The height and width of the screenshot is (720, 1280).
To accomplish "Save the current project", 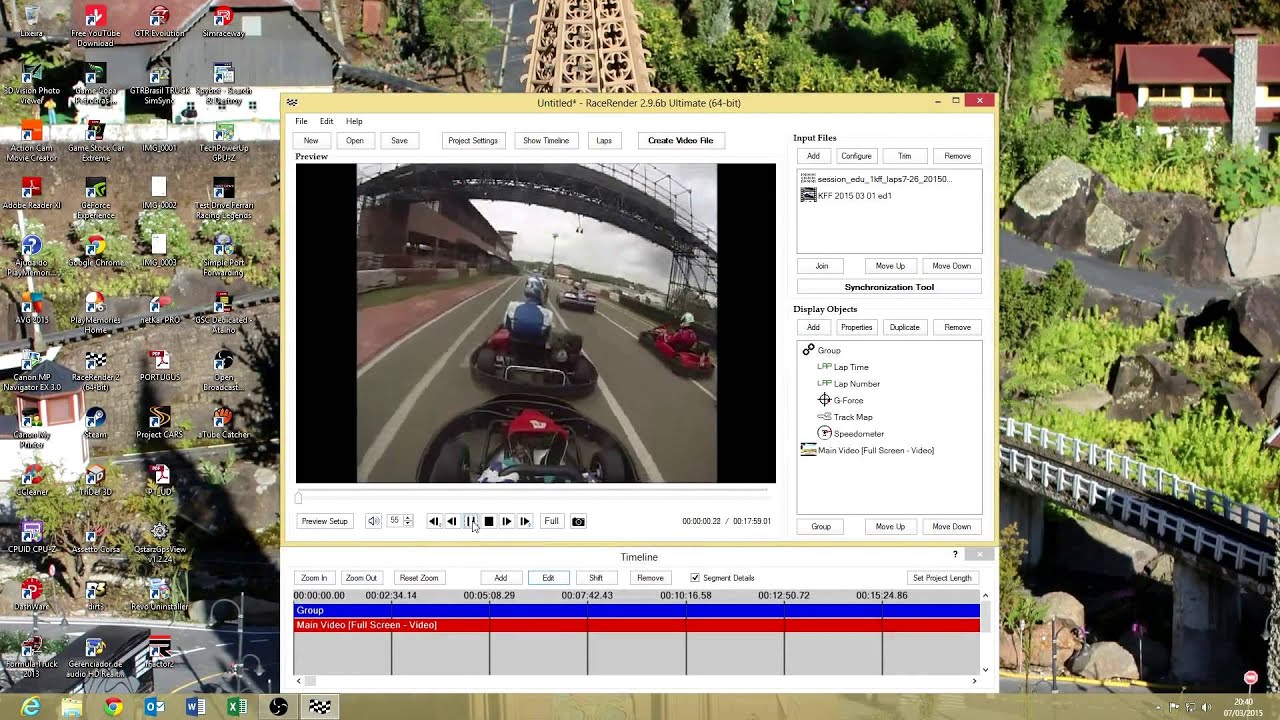I will (x=399, y=140).
